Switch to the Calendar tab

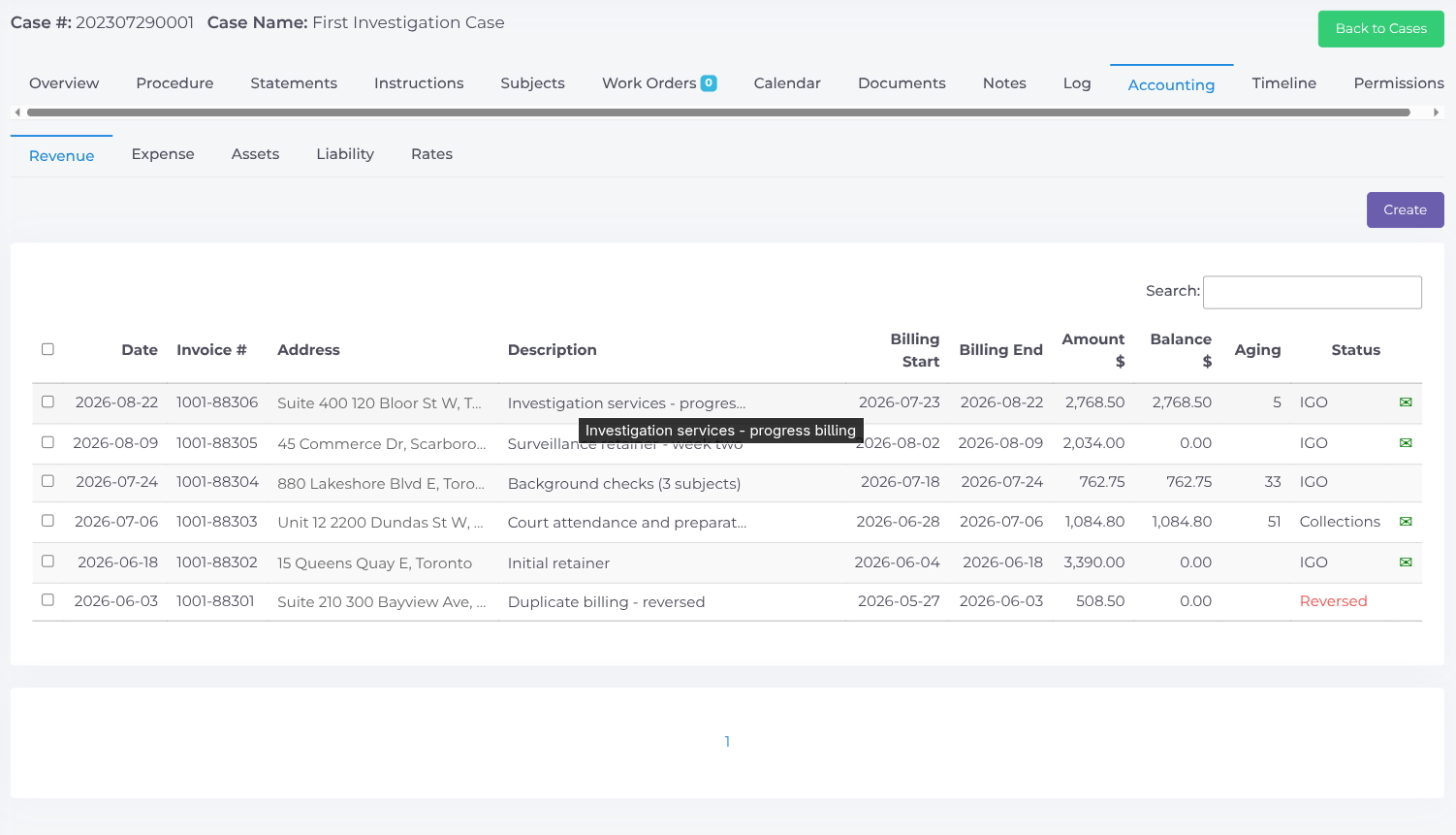(787, 83)
